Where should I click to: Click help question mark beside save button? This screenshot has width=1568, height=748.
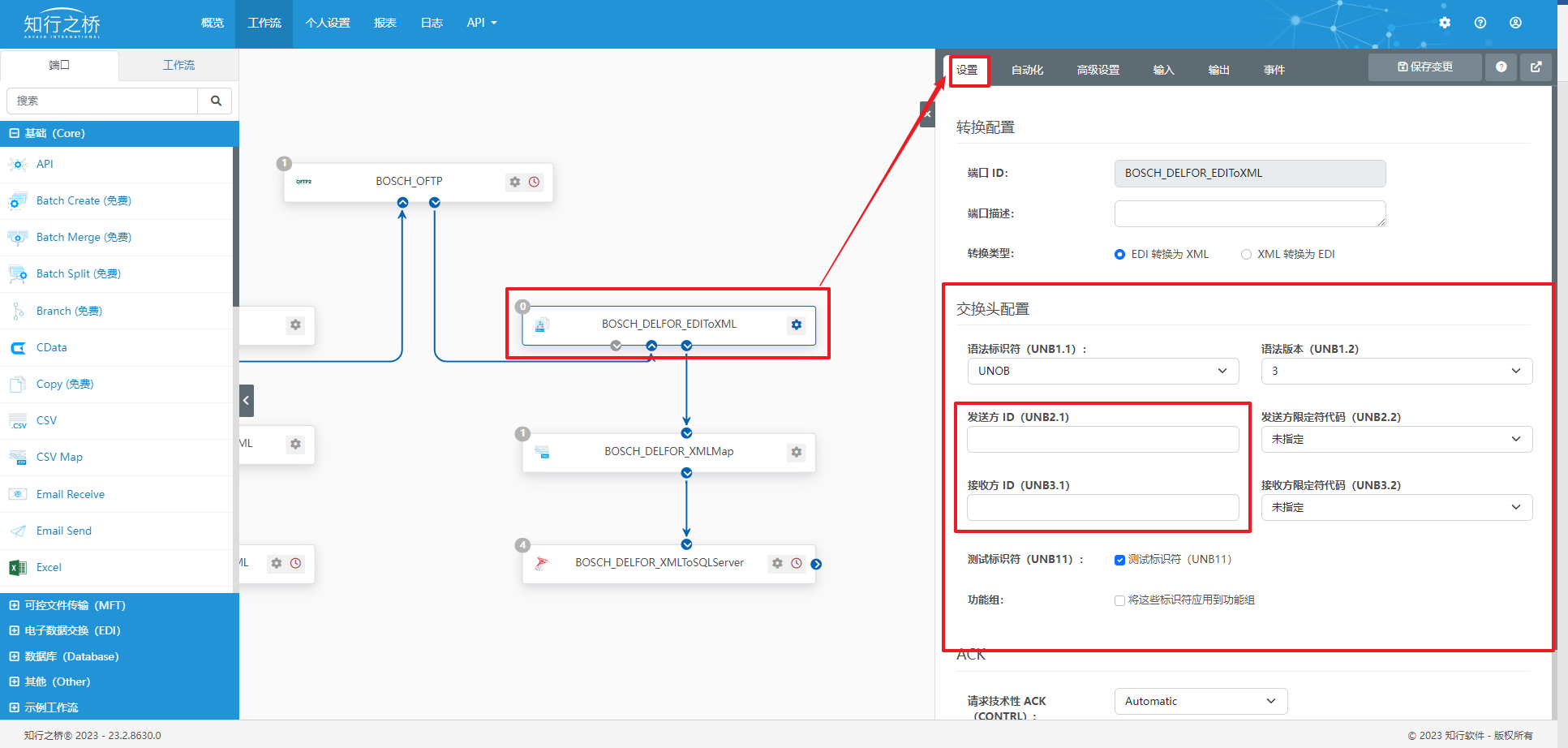point(1501,67)
